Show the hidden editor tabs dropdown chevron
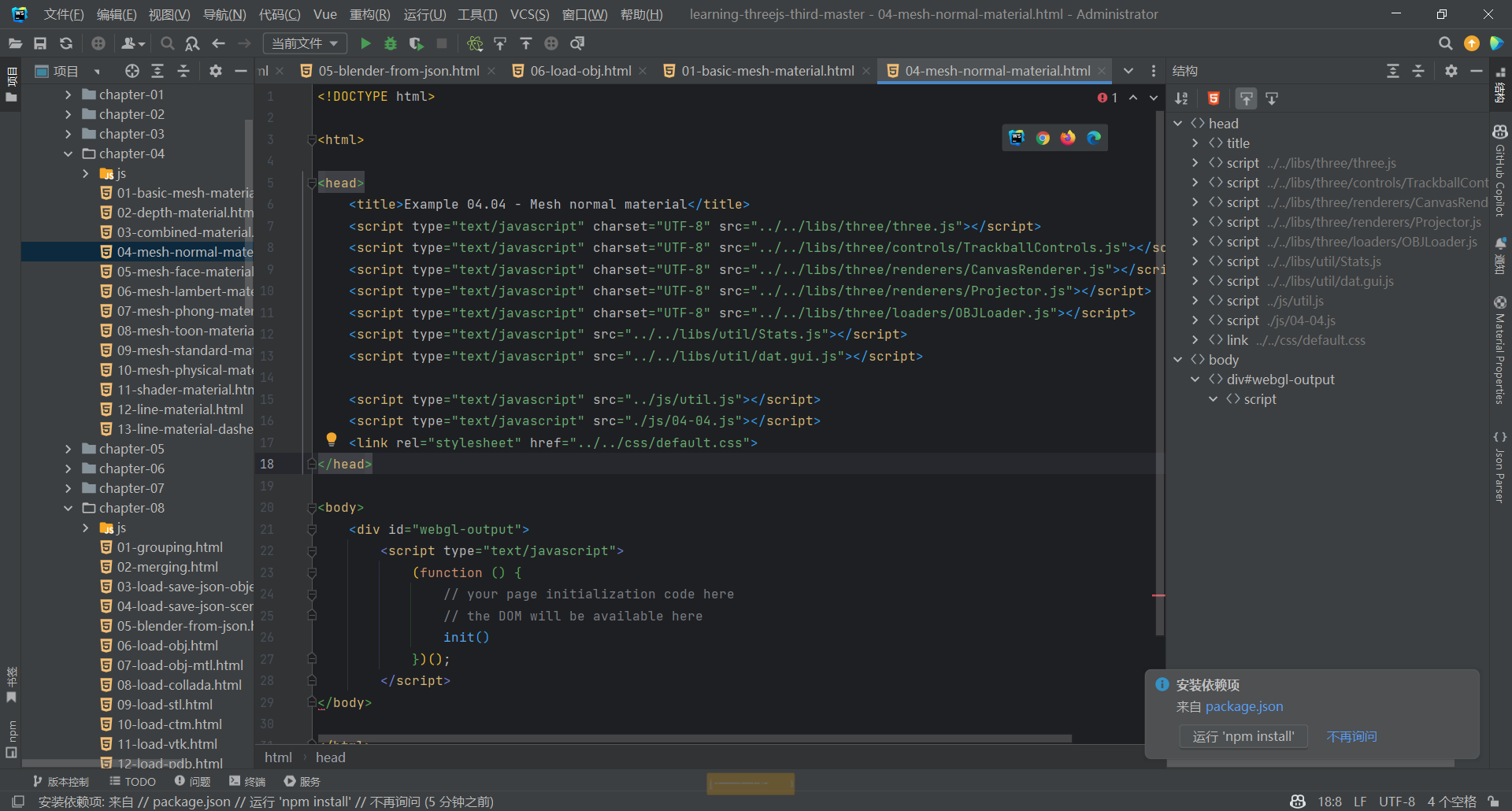Image resolution: width=1512 pixels, height=811 pixels. click(x=1128, y=71)
